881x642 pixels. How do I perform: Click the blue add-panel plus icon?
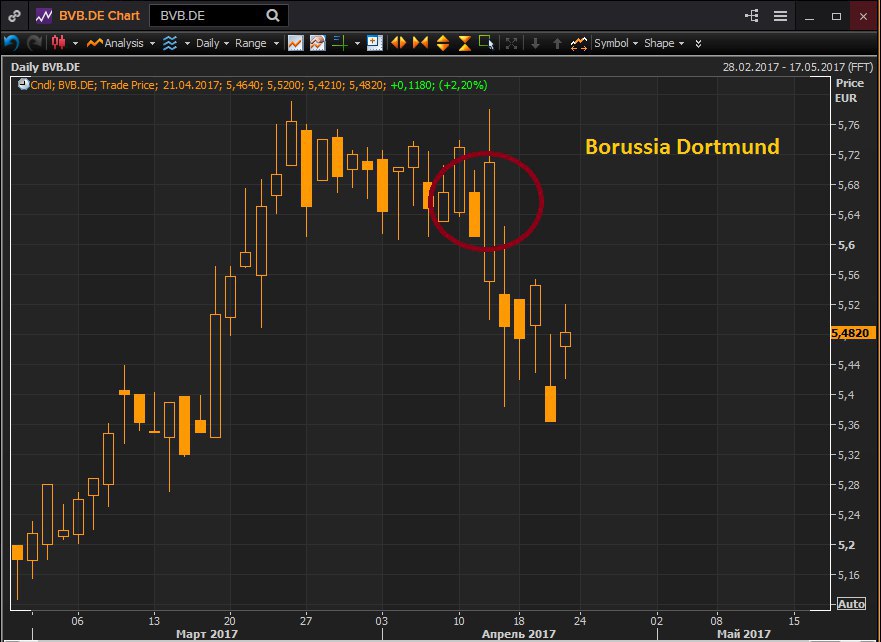pyautogui.click(x=374, y=43)
